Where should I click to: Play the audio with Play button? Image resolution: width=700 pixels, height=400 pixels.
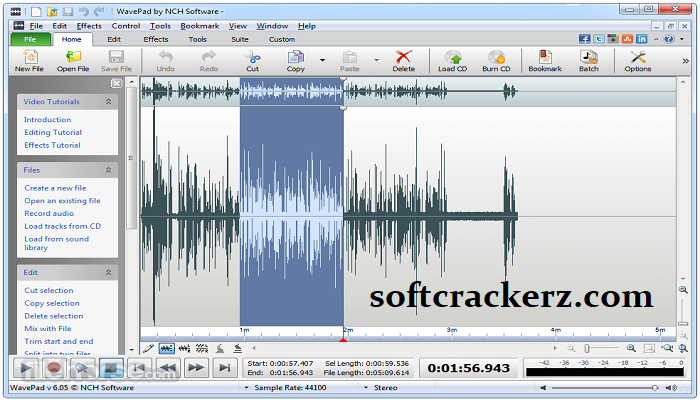coord(26,368)
